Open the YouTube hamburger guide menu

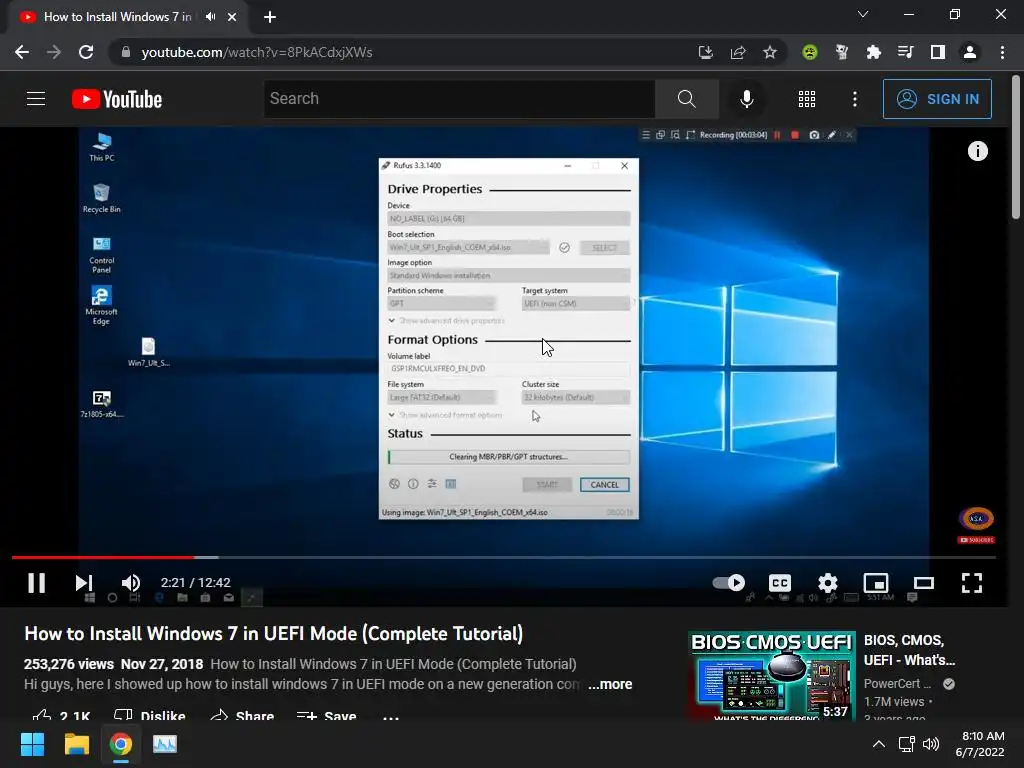[36, 99]
